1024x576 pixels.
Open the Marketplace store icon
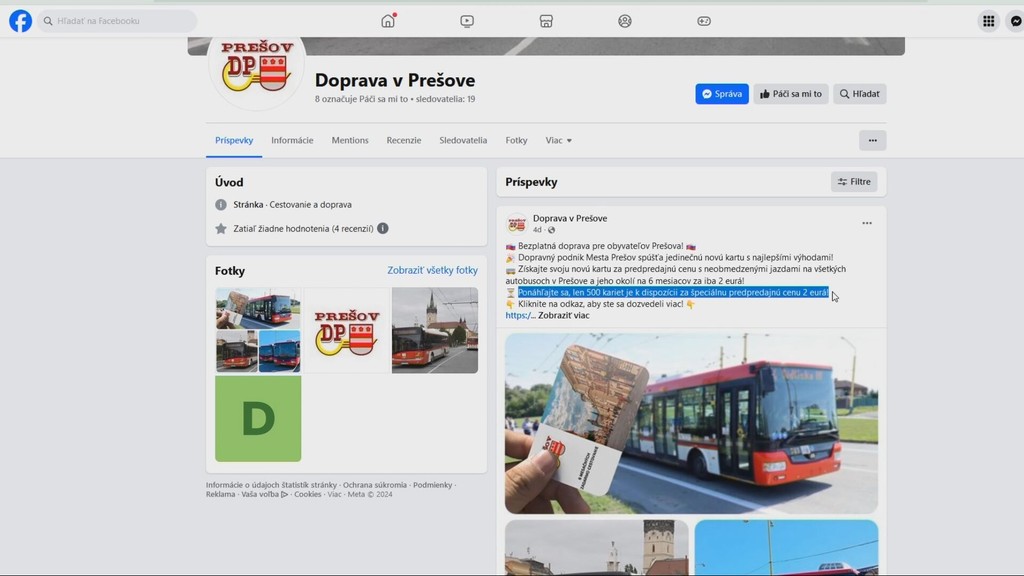tap(546, 20)
